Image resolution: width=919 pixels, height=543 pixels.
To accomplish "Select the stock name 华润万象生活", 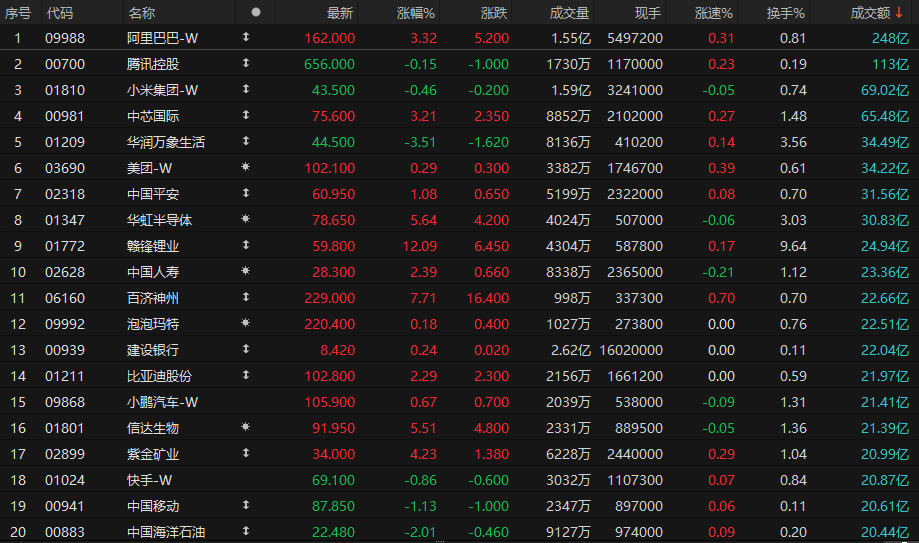I will (166, 142).
